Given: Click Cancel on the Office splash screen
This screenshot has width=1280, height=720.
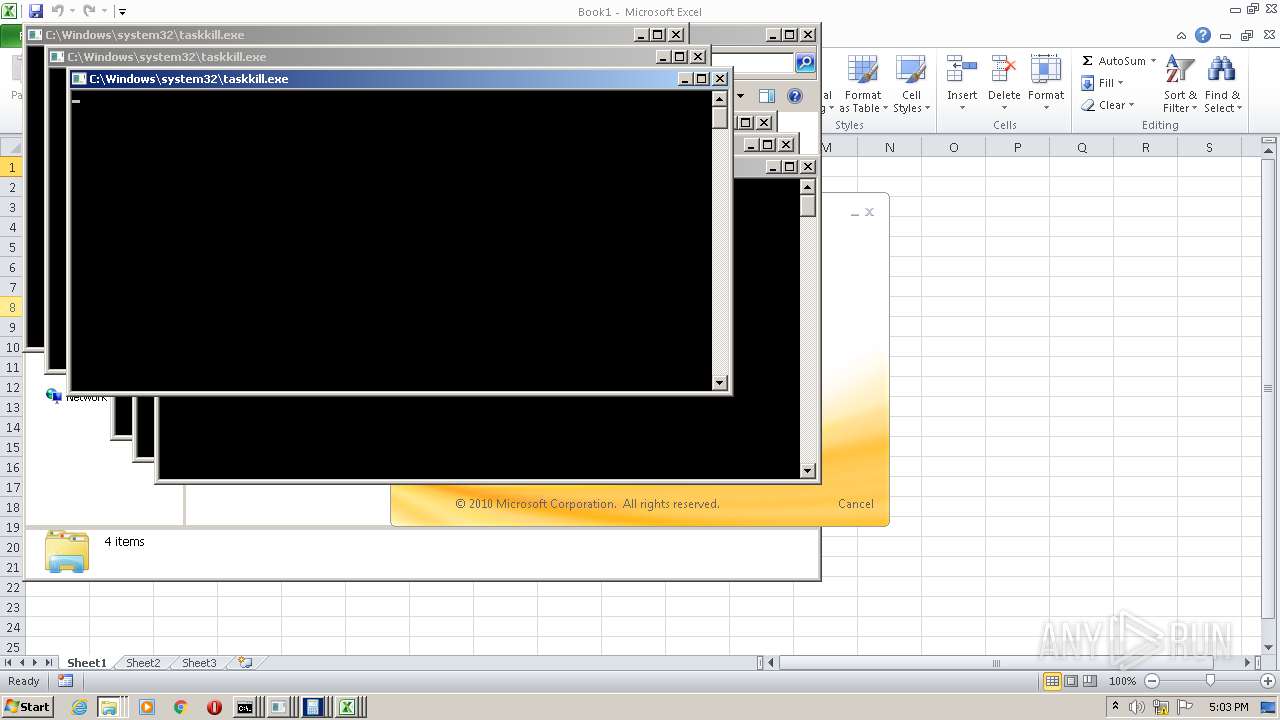Looking at the screenshot, I should click(x=856, y=504).
